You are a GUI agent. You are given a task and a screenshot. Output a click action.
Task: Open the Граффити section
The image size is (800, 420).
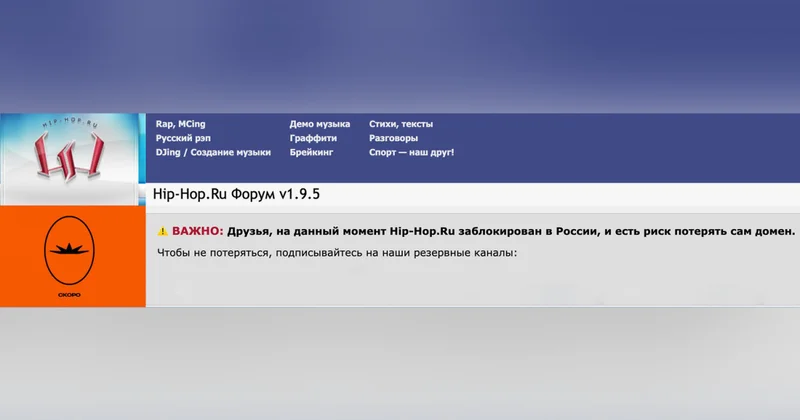(x=313, y=138)
